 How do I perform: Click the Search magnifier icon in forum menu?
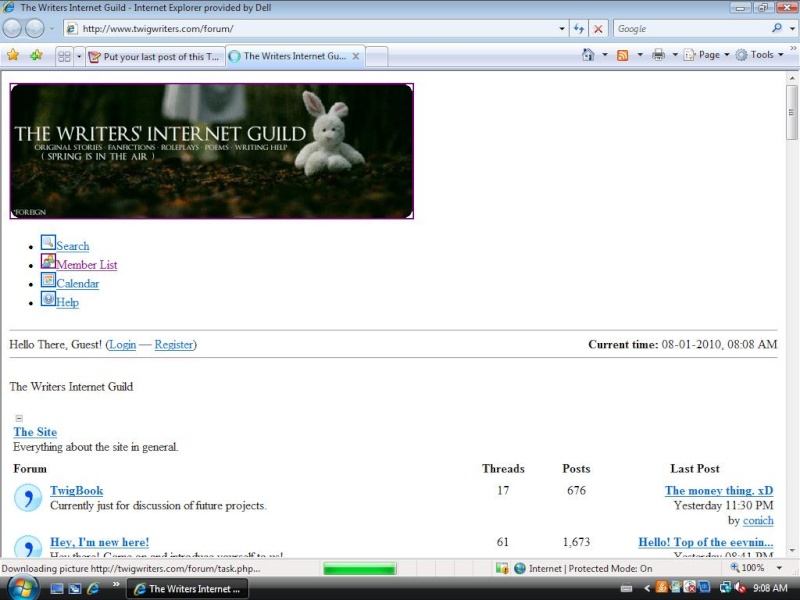tap(48, 242)
